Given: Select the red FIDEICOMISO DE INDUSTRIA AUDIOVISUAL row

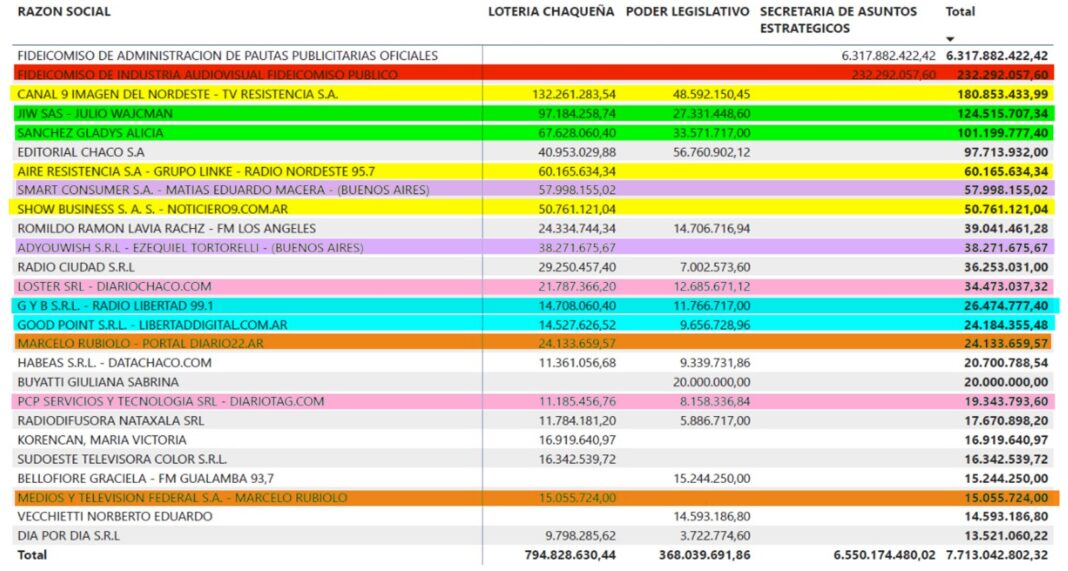Looking at the screenshot, I should [x=207, y=75].
